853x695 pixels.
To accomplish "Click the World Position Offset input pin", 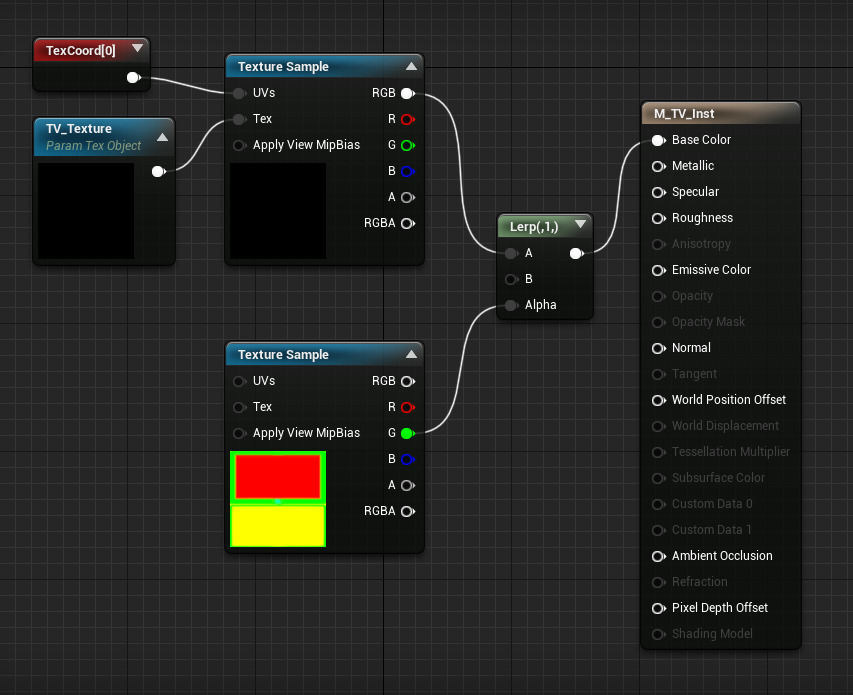I will tap(658, 400).
